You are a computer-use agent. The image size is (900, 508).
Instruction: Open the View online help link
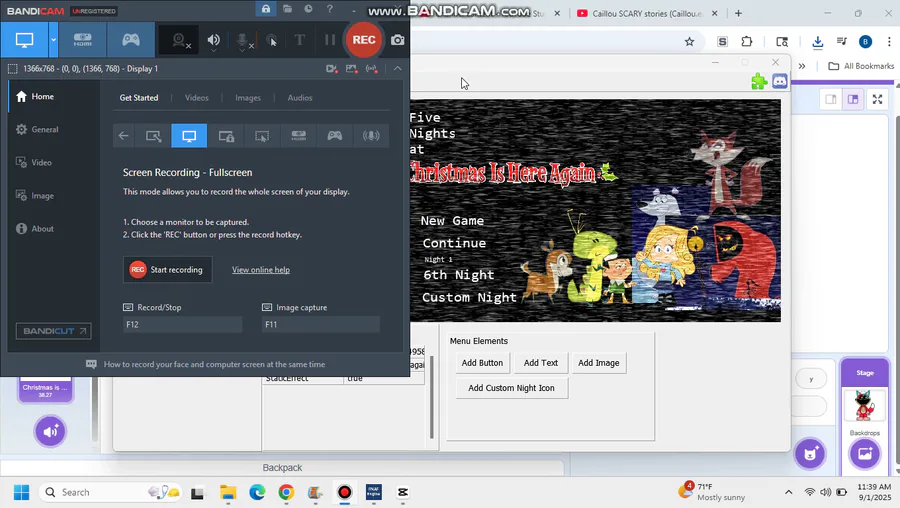tap(261, 270)
